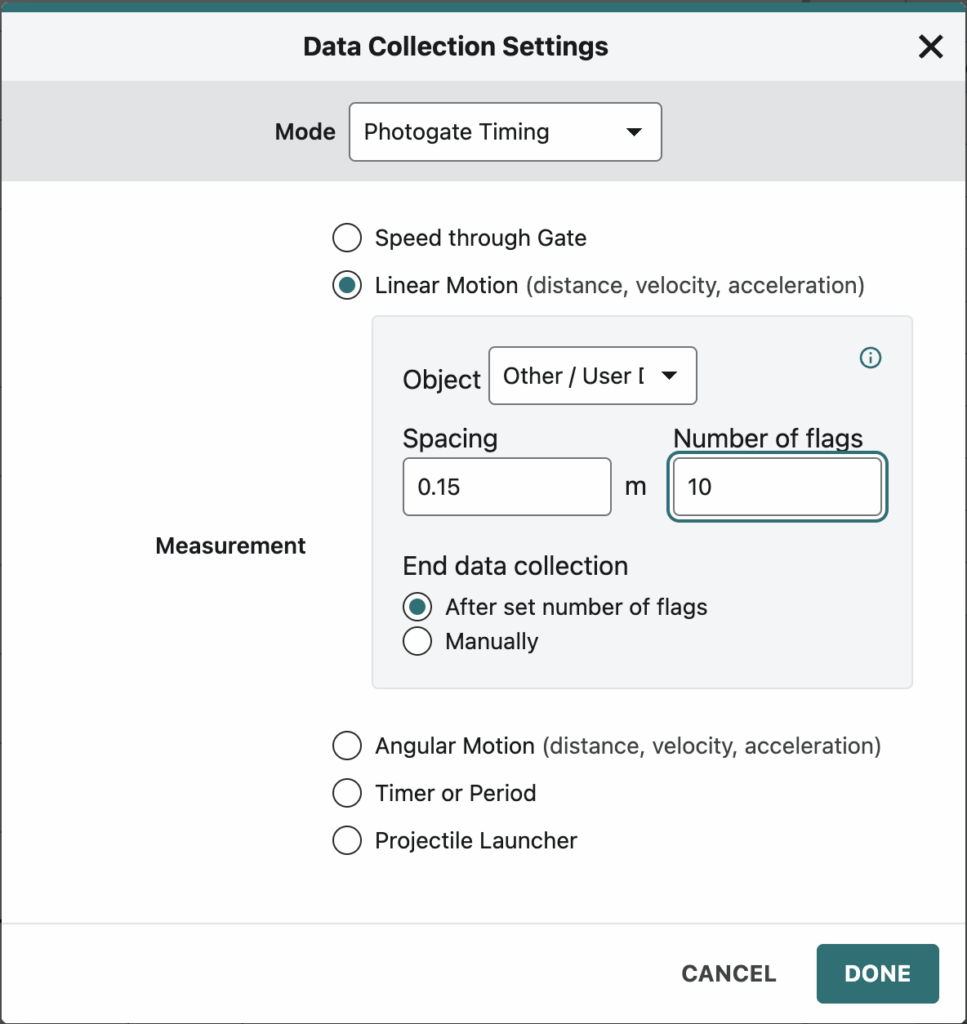Viewport: 967px width, 1024px height.
Task: Close the Data Collection Settings dialog
Action: pos(930,46)
